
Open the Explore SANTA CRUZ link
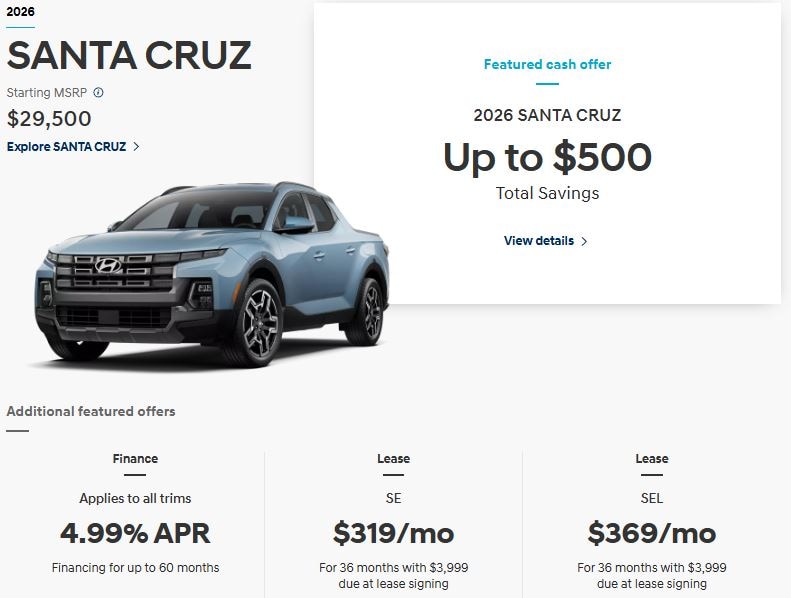[67, 147]
